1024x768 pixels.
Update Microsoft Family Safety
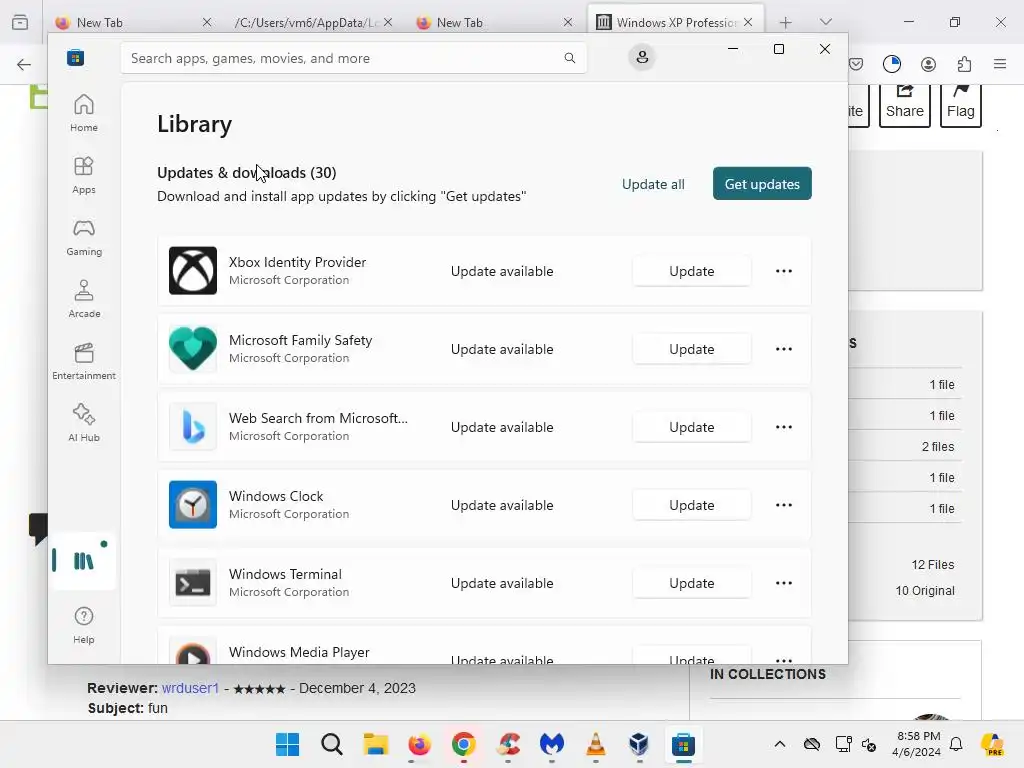pyautogui.click(x=692, y=349)
